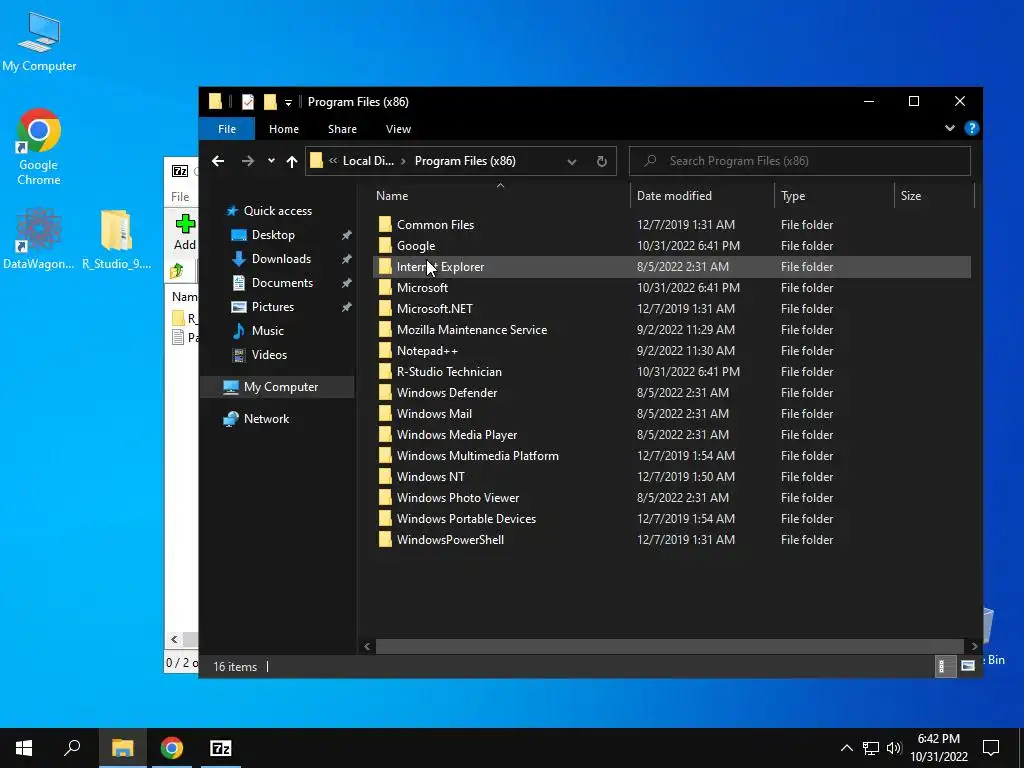The image size is (1024, 768).
Task: Open Pictures in navigation pane
Action: click(x=272, y=307)
